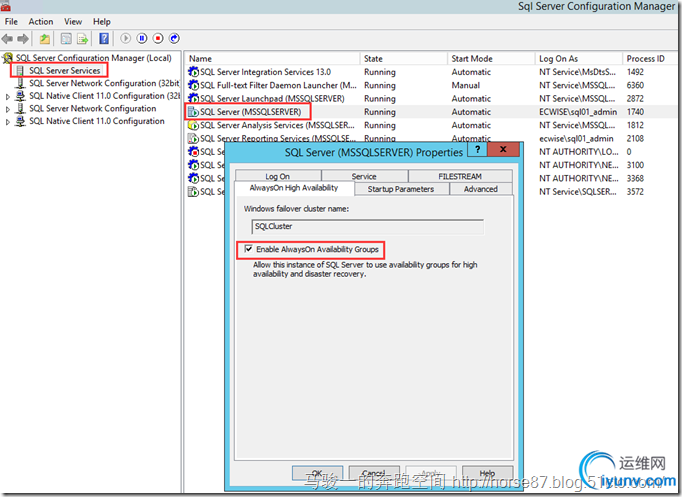The height and width of the screenshot is (497, 682).
Task: Click the Configuration Manager (Local) root icon
Action: (x=8, y=58)
